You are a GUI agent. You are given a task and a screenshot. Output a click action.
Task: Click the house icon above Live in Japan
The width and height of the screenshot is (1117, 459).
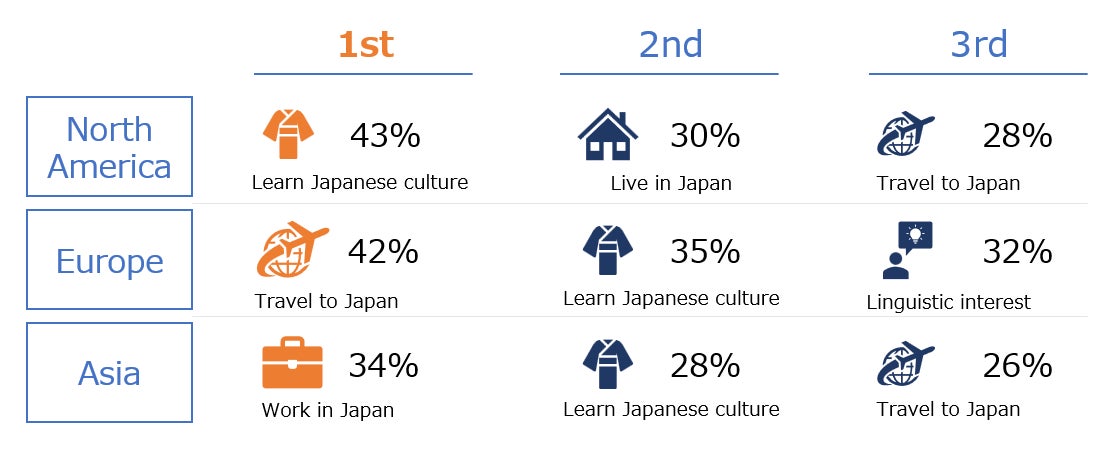click(x=607, y=135)
